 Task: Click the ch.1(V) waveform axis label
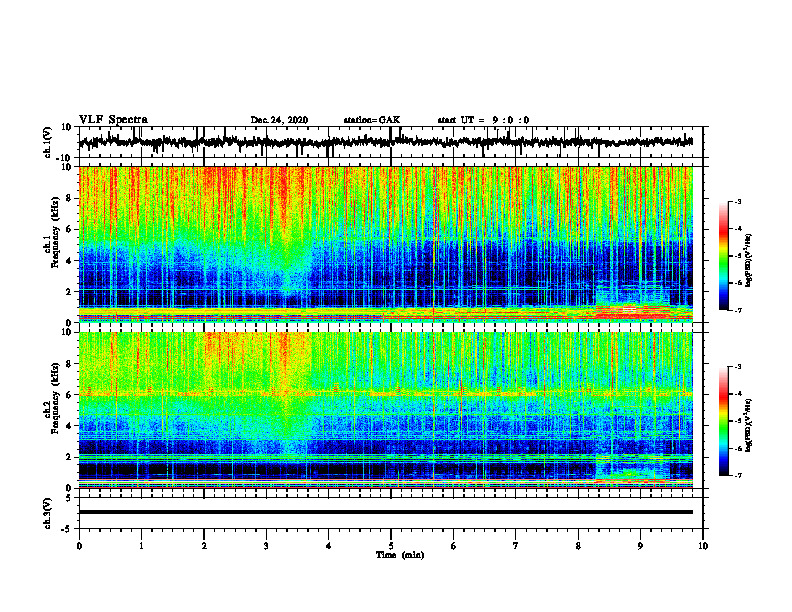(x=48, y=142)
